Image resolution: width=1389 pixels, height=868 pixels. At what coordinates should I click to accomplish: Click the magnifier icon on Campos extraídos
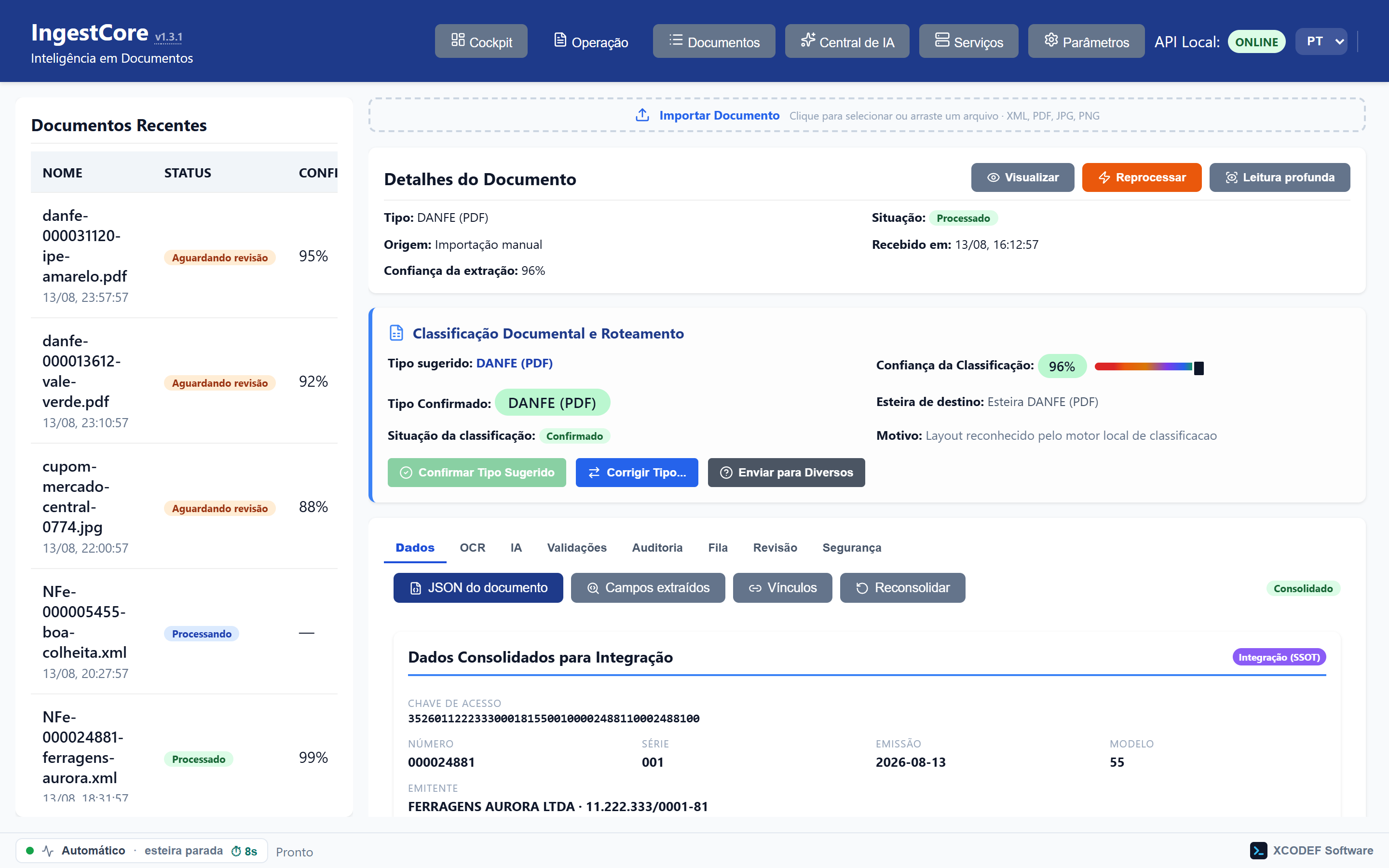click(593, 588)
